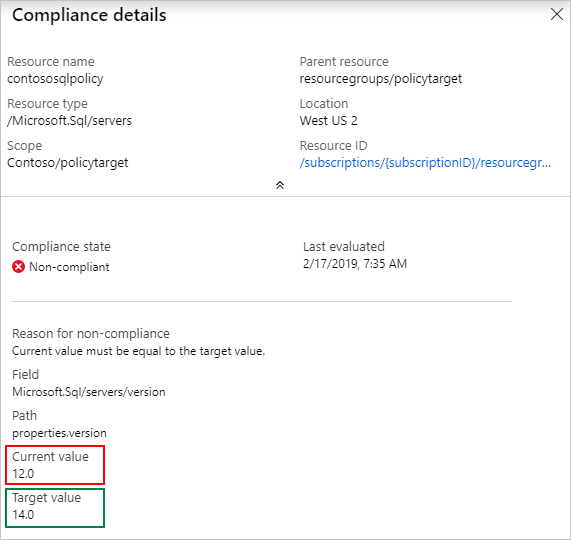571x540 pixels.
Task: Click the Path label
Action: coord(24,415)
